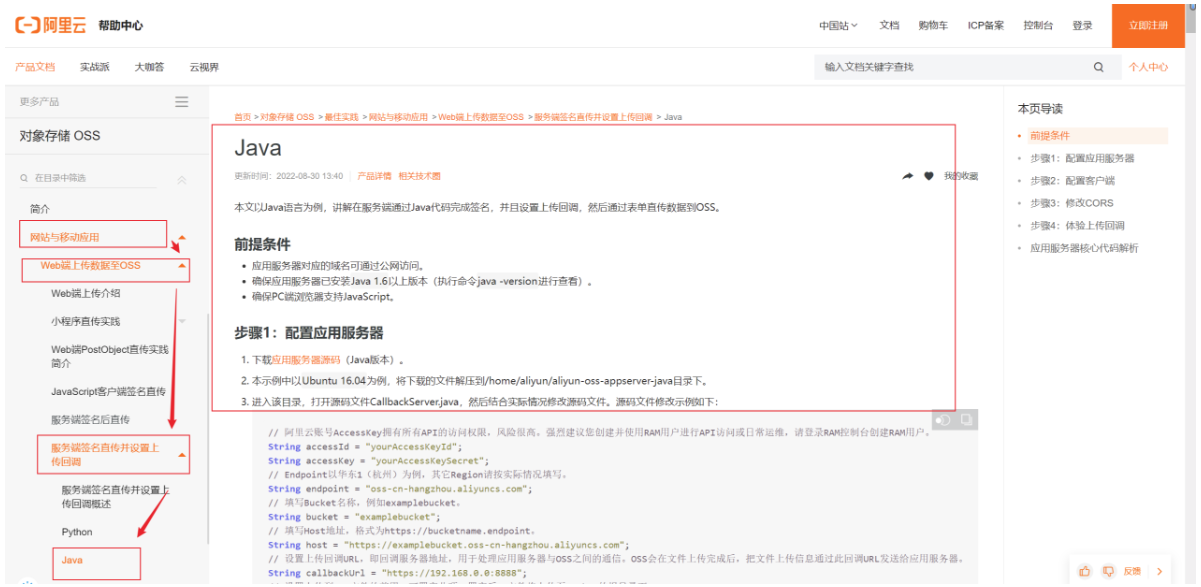
Task: Collapse the Web端上传数据至OSS arrow
Action: 182,266
